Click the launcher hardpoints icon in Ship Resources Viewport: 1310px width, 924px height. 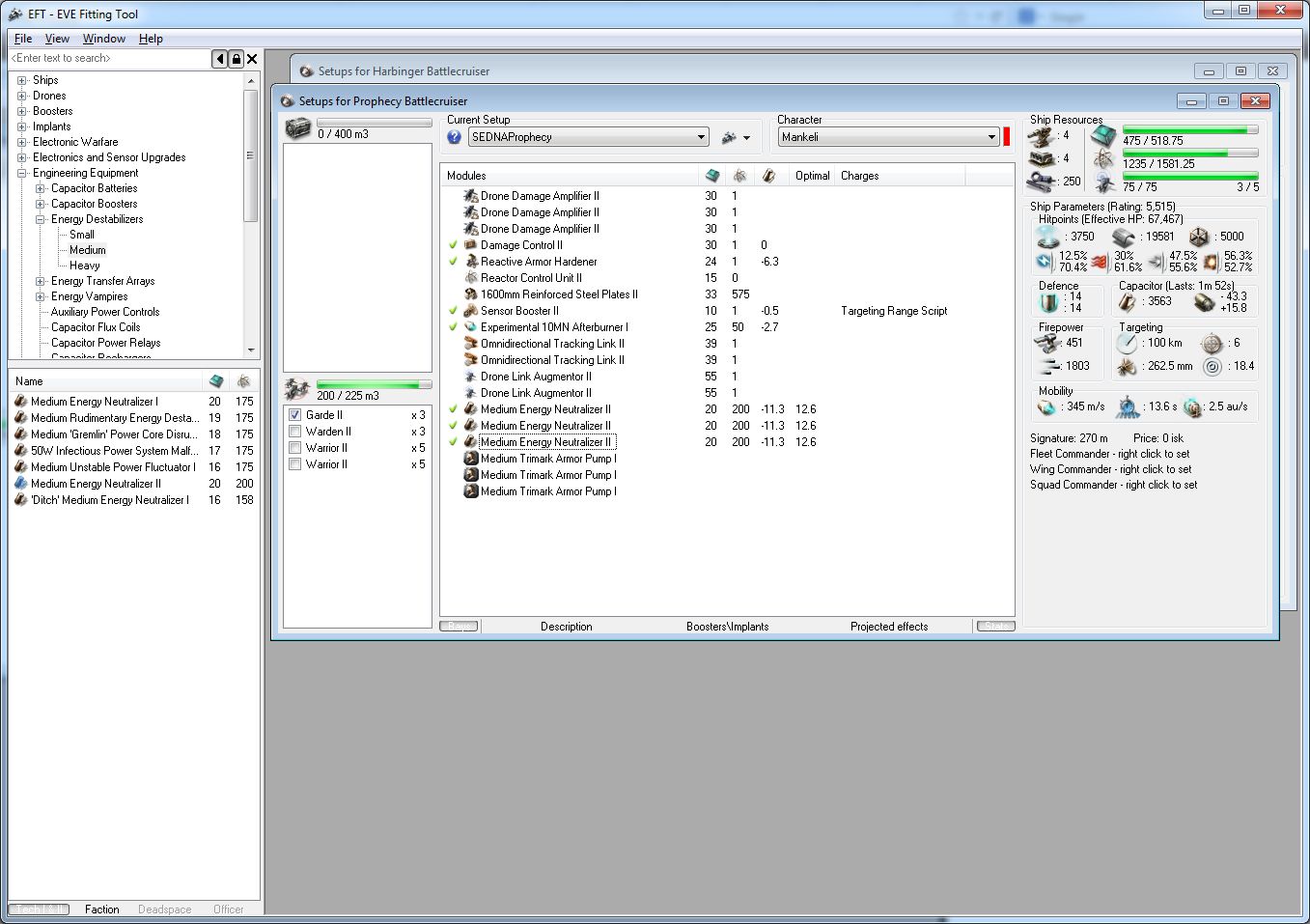click(x=1041, y=158)
